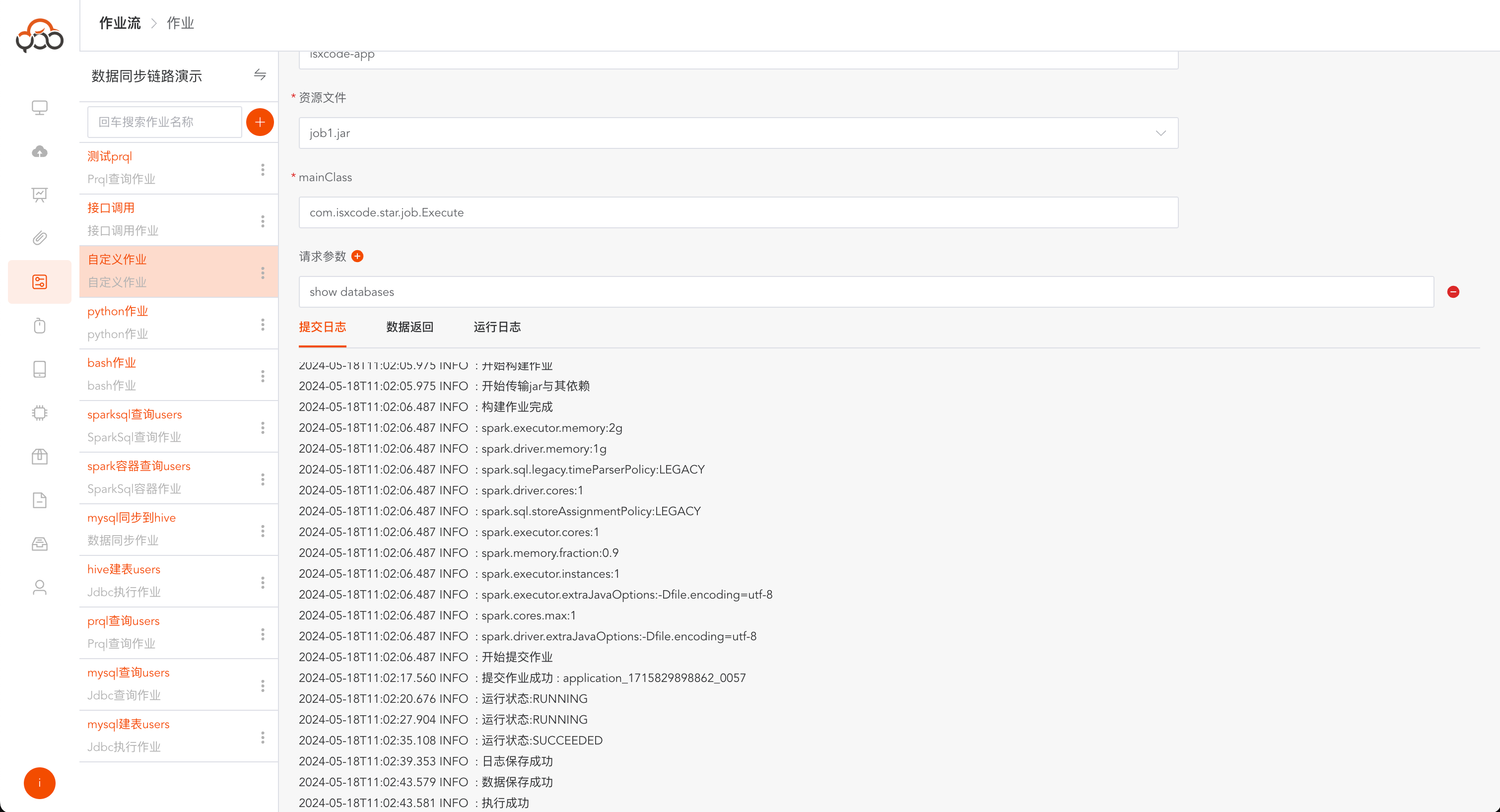Image resolution: width=1500 pixels, height=812 pixels.
Task: Switch to the 运行日志 tab
Action: (x=497, y=327)
